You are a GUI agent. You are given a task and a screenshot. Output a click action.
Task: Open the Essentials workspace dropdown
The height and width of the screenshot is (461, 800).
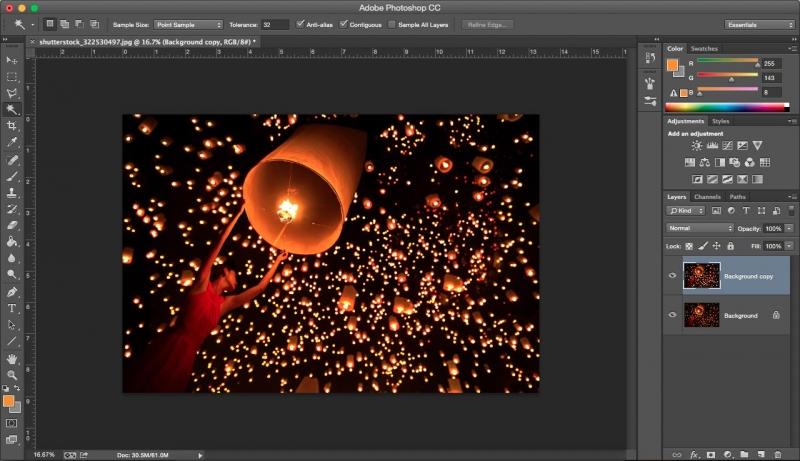pos(758,23)
